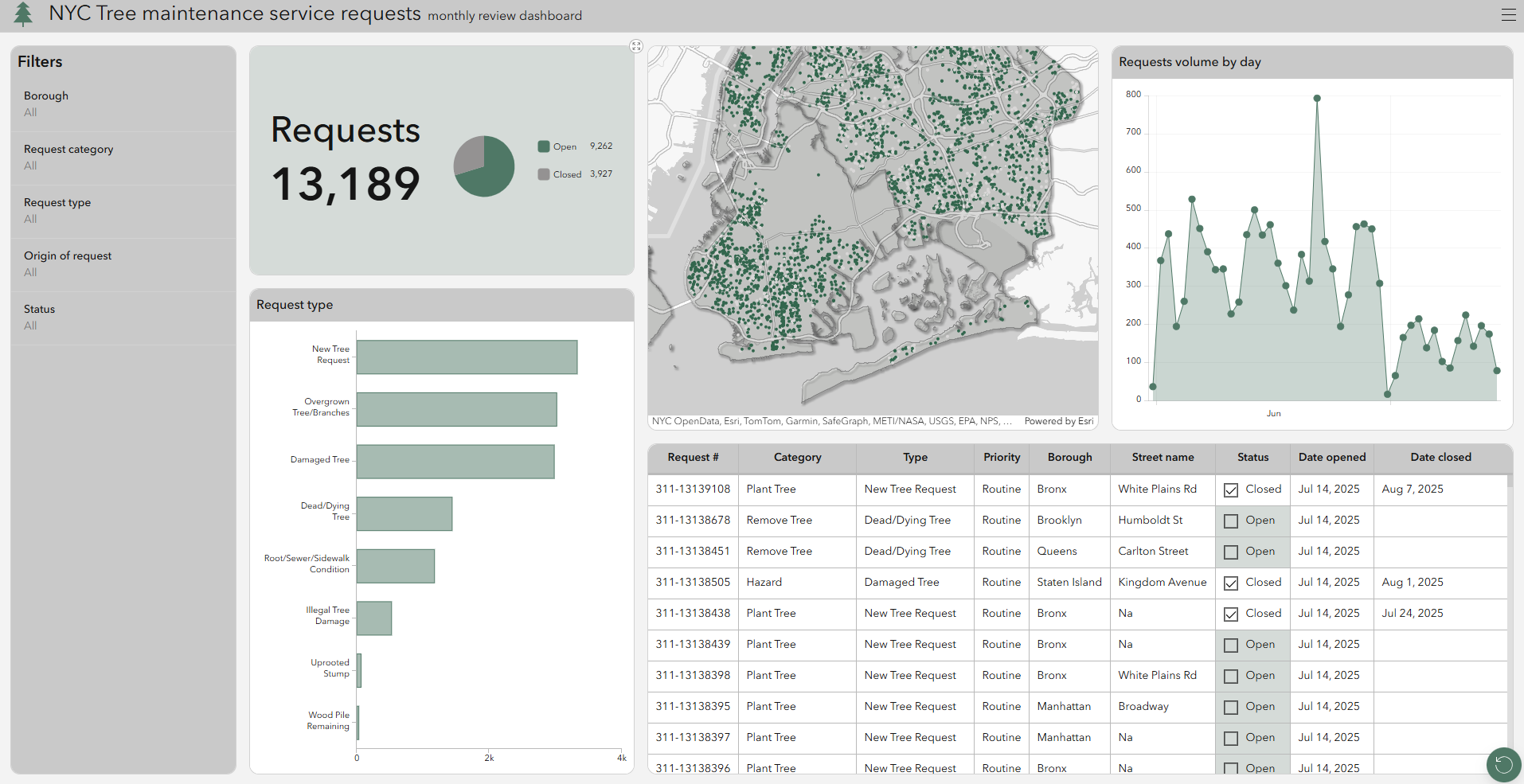The height and width of the screenshot is (784, 1524).
Task: Click the reset dashboard button at bottom right
Action: coord(1503,765)
